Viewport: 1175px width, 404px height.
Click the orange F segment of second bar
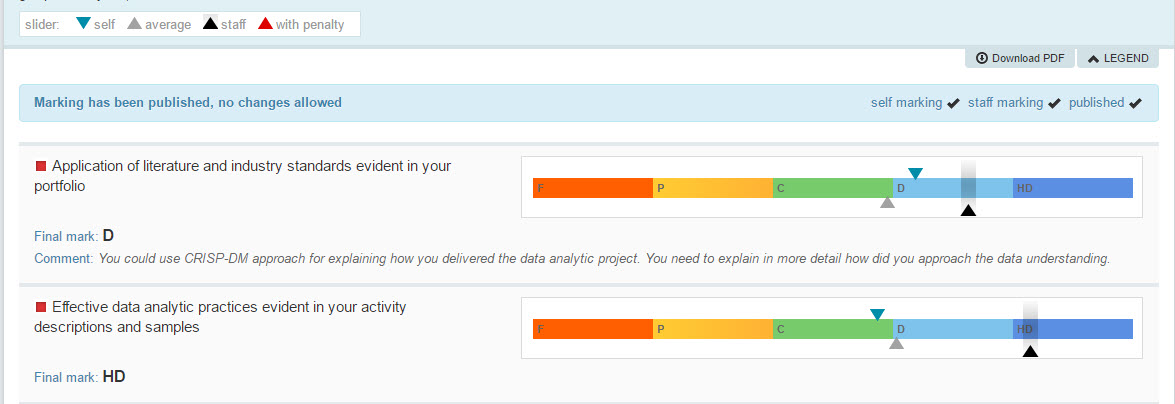coord(593,329)
